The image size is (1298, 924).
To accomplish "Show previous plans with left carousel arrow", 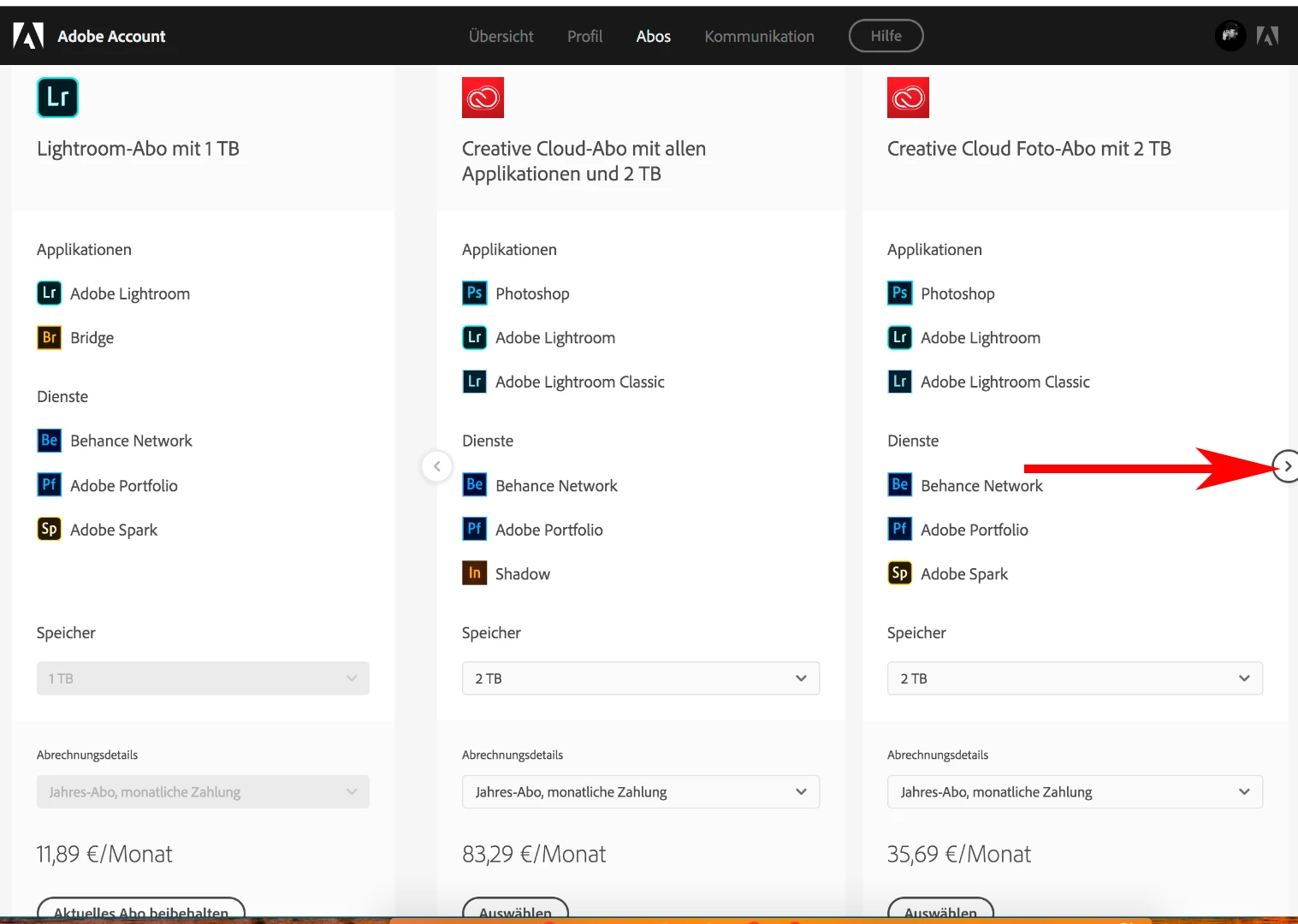I will click(x=437, y=466).
